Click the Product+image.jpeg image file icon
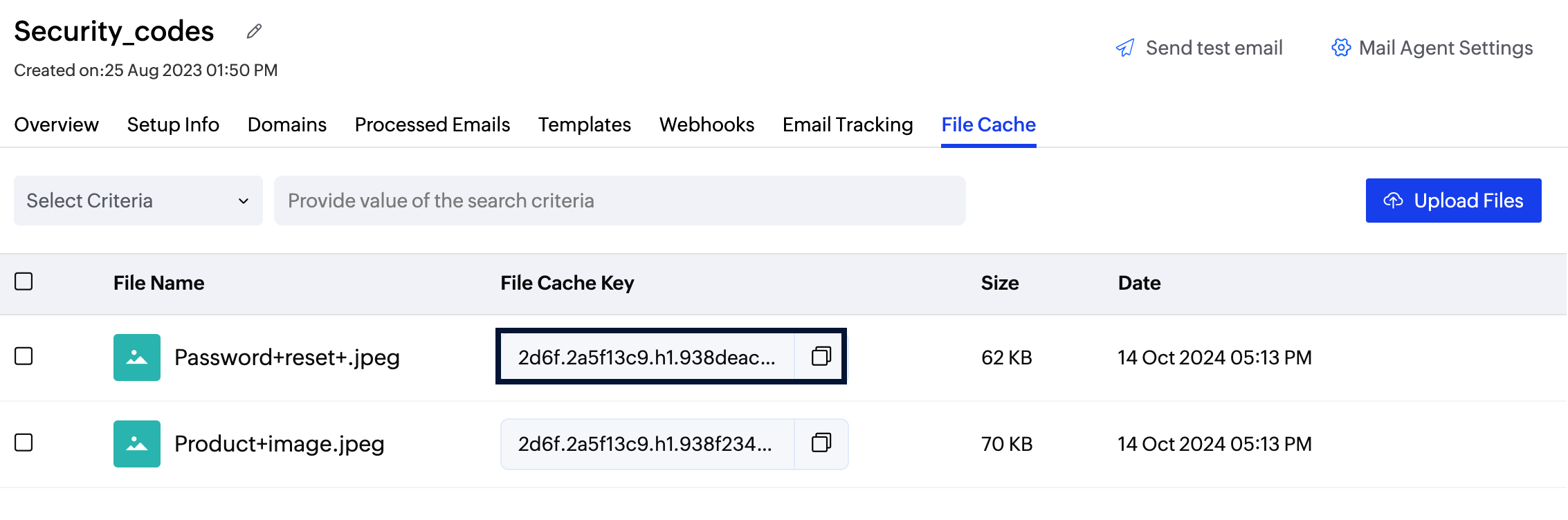Viewport: 1568px width, 520px height. point(137,444)
